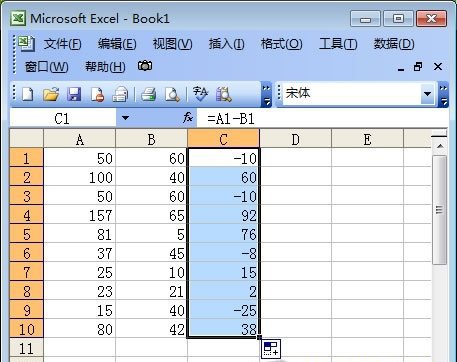Print the workbook with printer icon

pyautogui.click(x=148, y=94)
